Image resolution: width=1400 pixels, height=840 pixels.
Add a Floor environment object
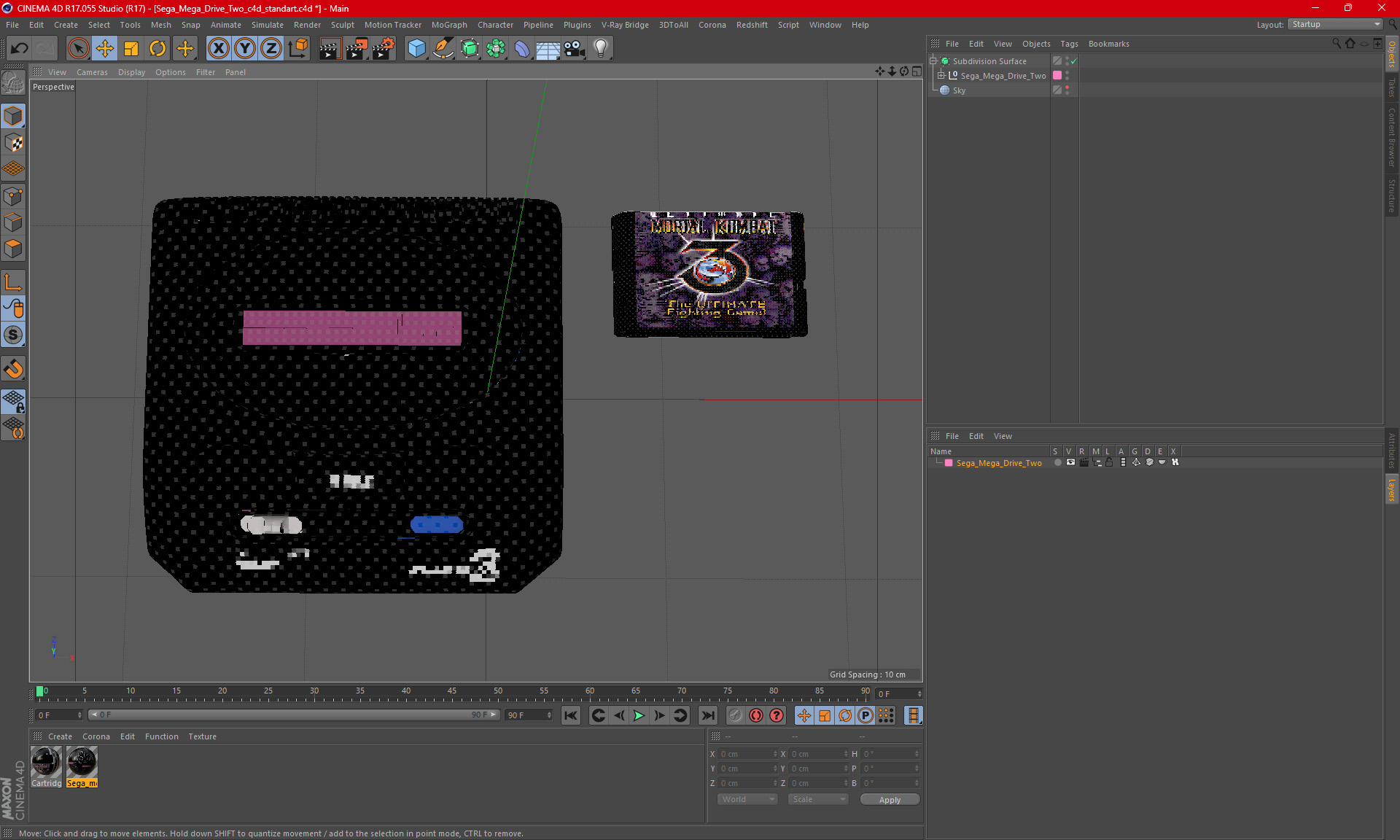point(548,49)
